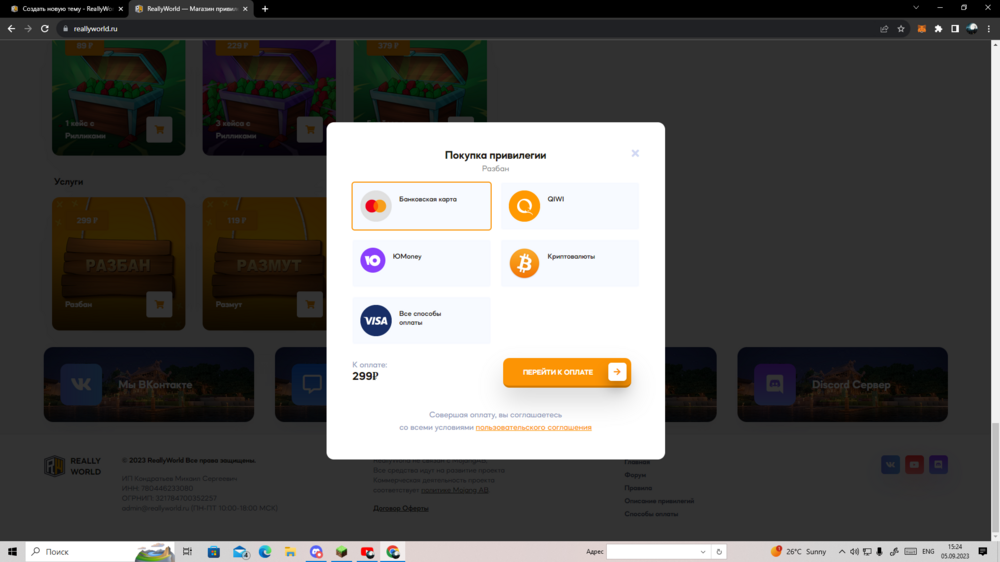Open Описание привилегий footer link

coord(659,501)
